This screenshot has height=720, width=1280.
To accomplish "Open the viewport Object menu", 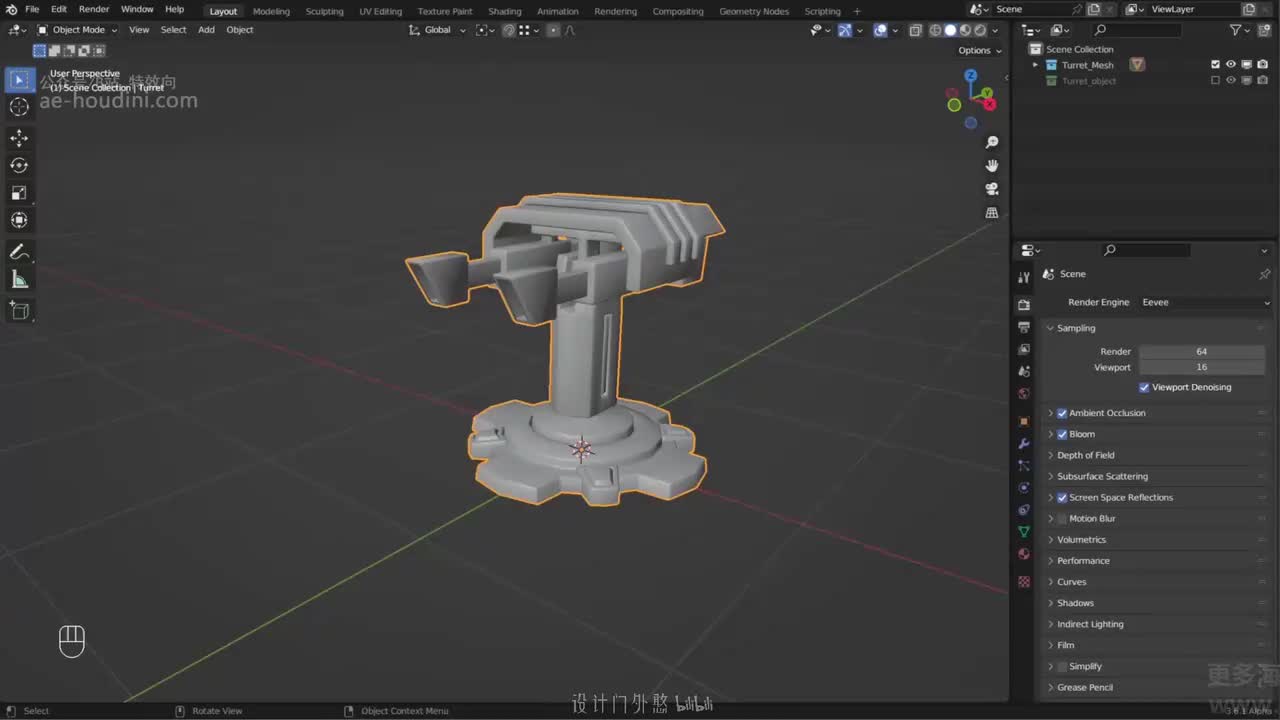I will point(240,30).
